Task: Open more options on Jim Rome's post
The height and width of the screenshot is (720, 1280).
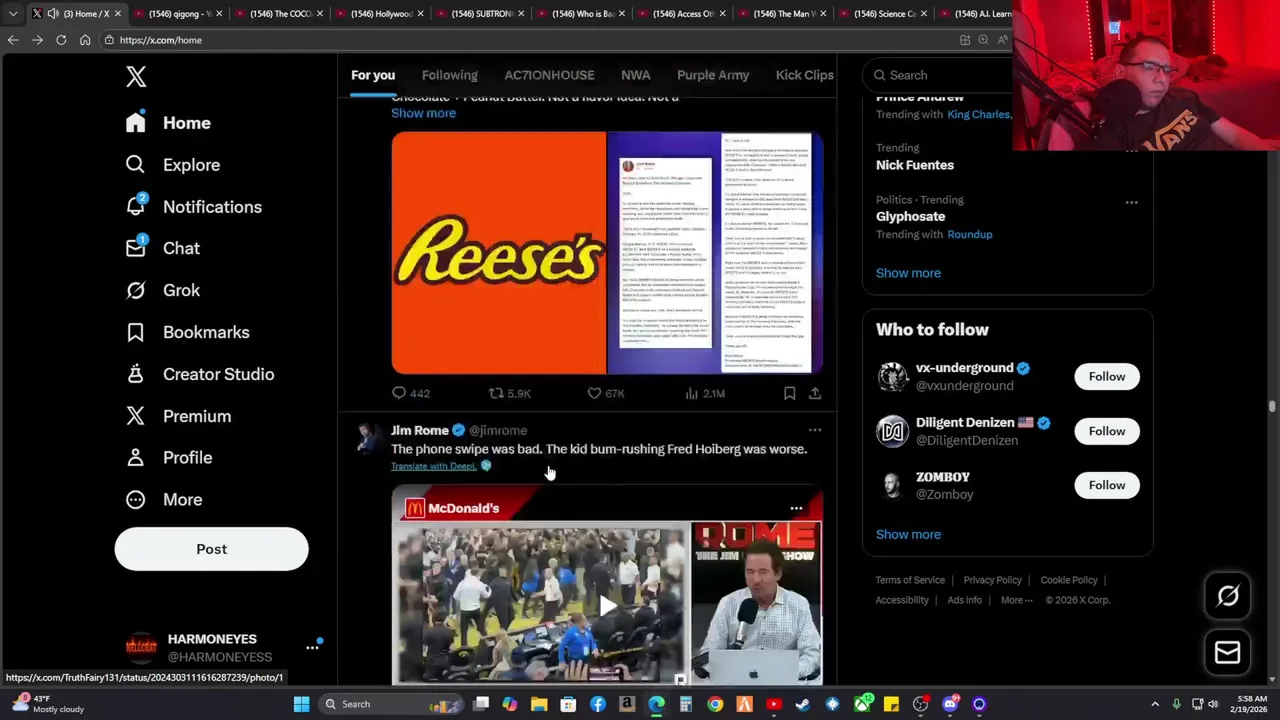Action: click(x=815, y=431)
